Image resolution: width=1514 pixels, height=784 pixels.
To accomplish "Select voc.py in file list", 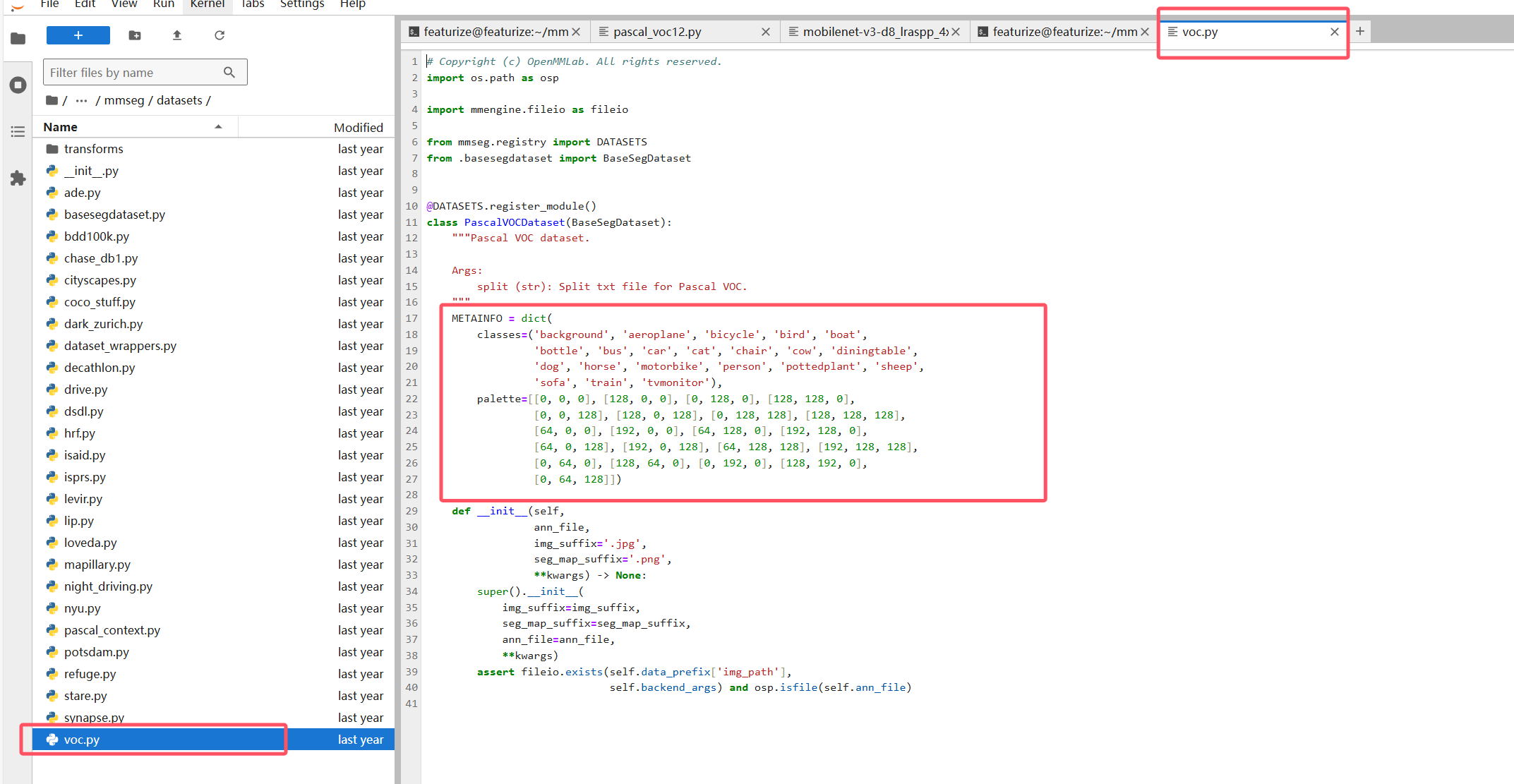I will pyautogui.click(x=213, y=740).
